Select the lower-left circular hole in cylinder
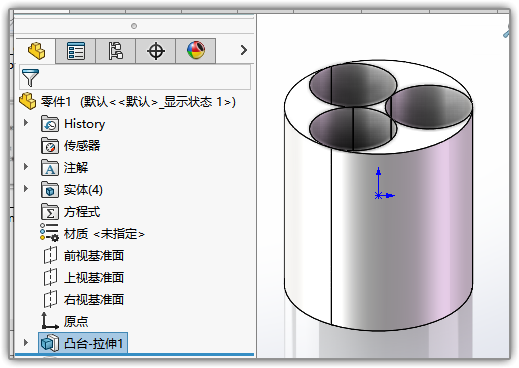The width and height of the screenshot is (519, 368). (x=353, y=129)
